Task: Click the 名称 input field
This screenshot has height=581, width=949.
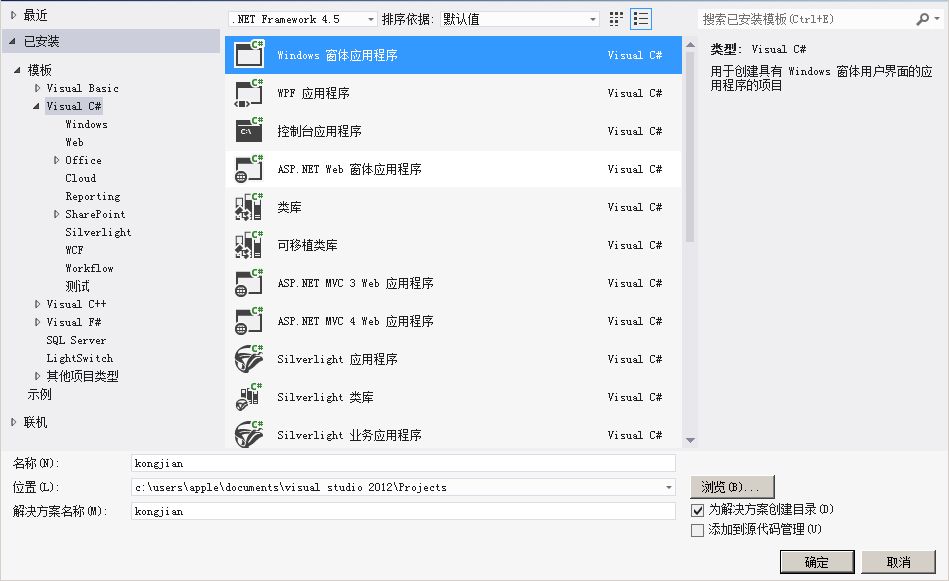Action: click(403, 463)
